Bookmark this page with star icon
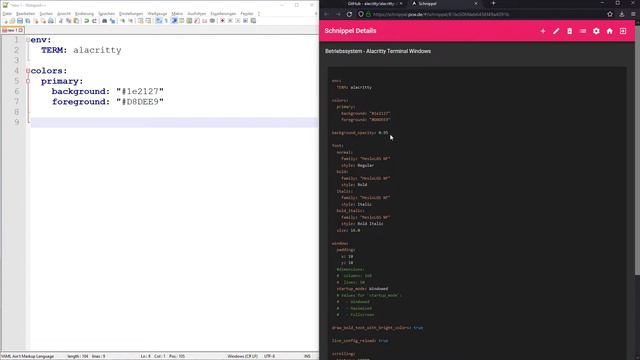The image size is (640, 360). click(610, 14)
